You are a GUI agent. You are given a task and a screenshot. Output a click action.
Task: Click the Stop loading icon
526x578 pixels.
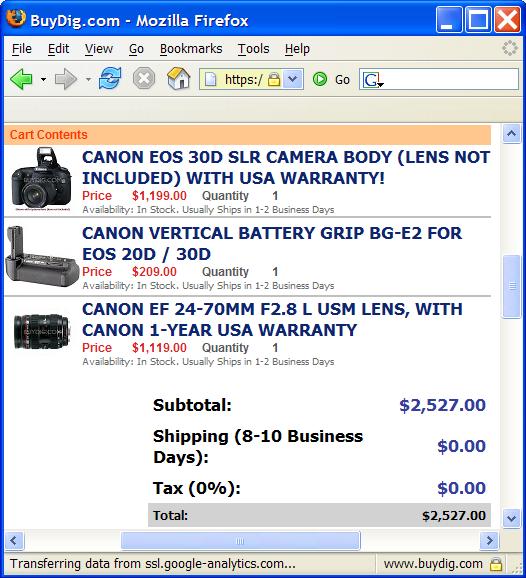pyautogui.click(x=144, y=79)
